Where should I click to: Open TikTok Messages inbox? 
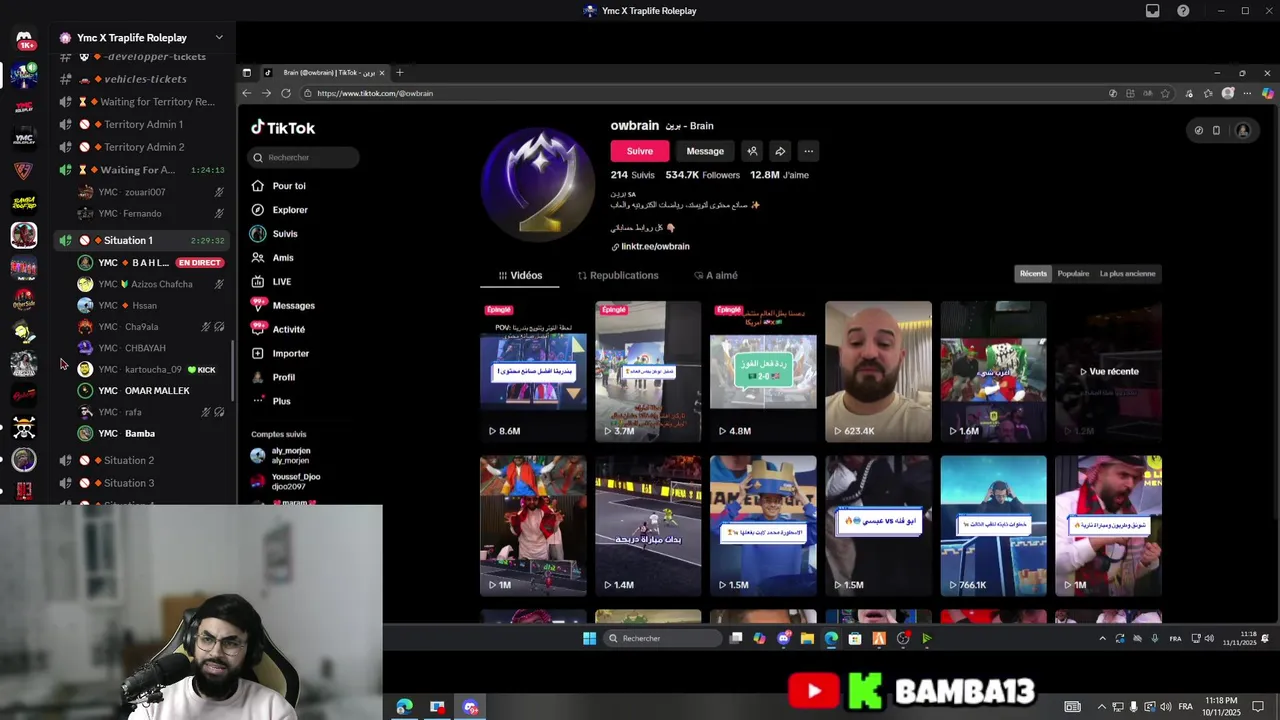click(283, 306)
